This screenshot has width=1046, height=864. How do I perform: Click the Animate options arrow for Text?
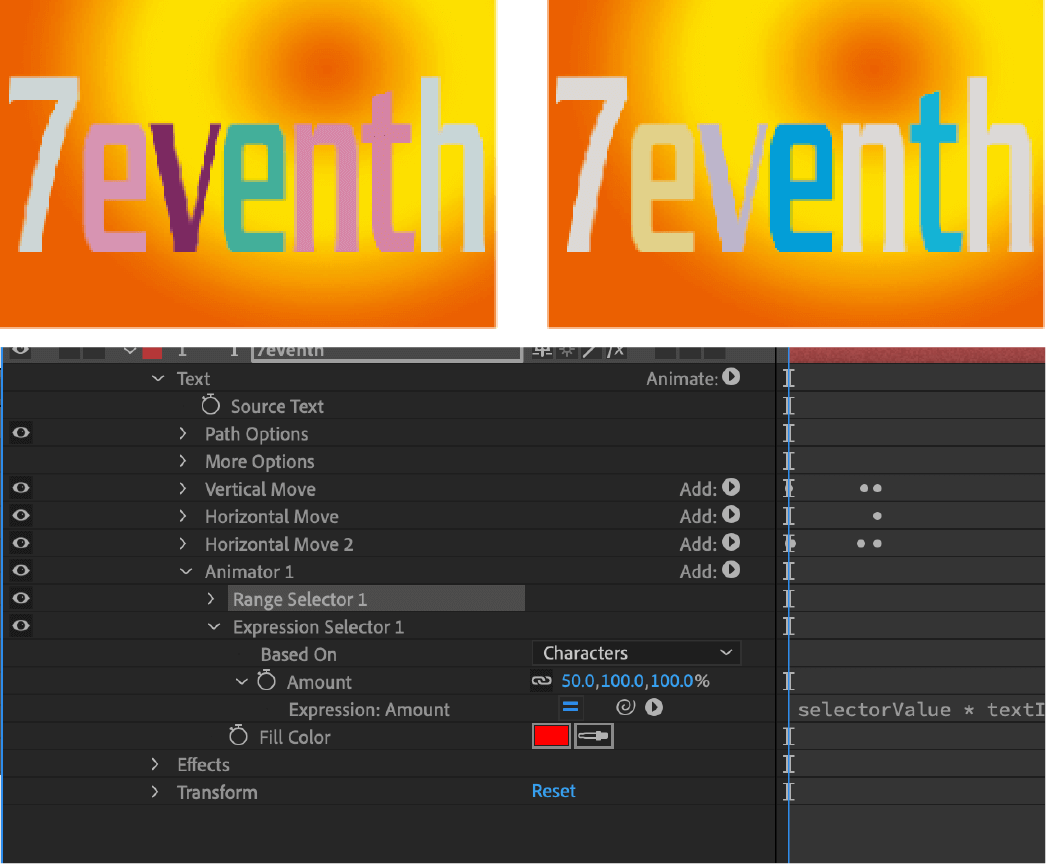point(731,378)
